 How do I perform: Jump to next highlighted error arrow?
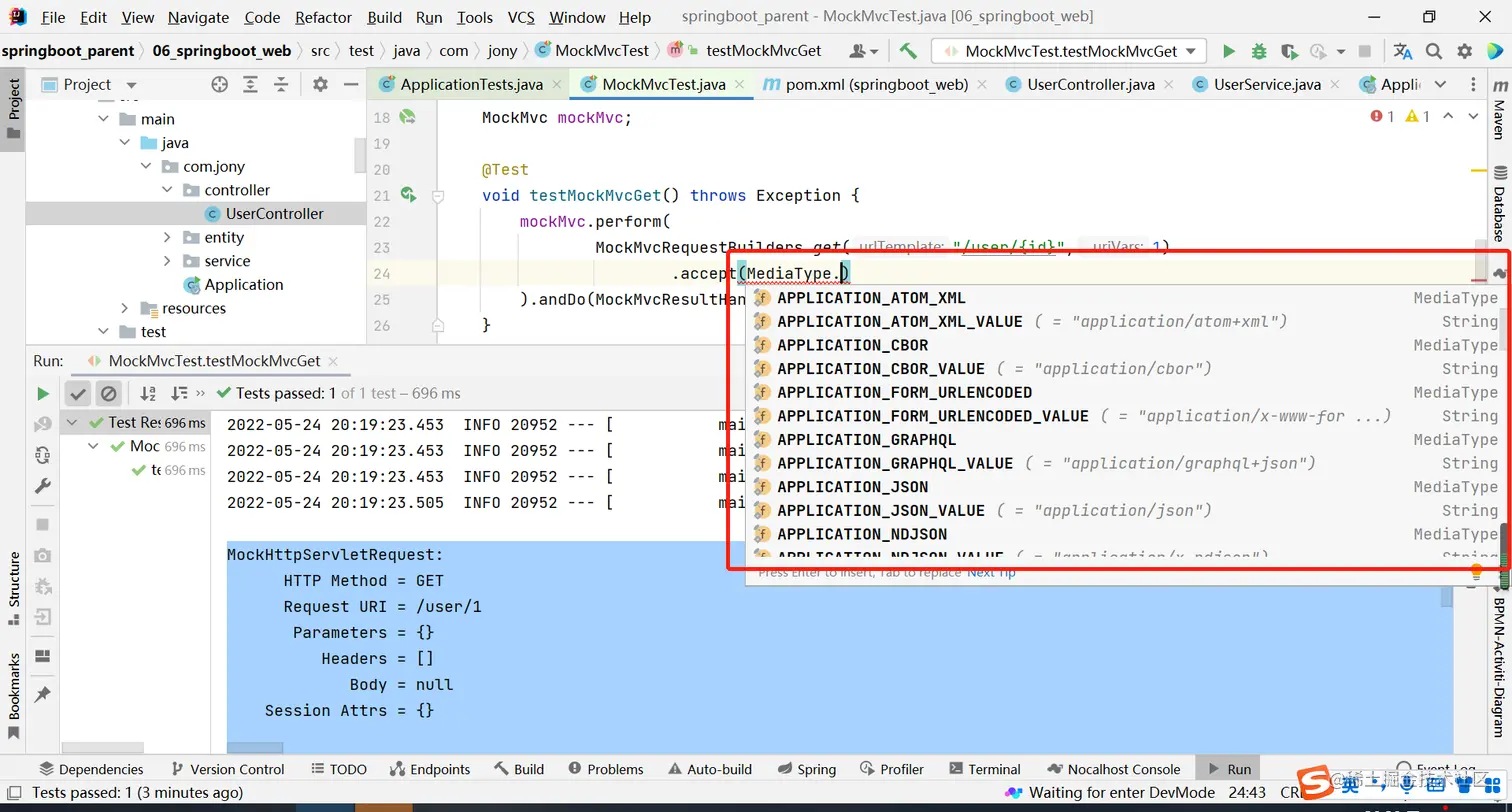coord(1472,117)
